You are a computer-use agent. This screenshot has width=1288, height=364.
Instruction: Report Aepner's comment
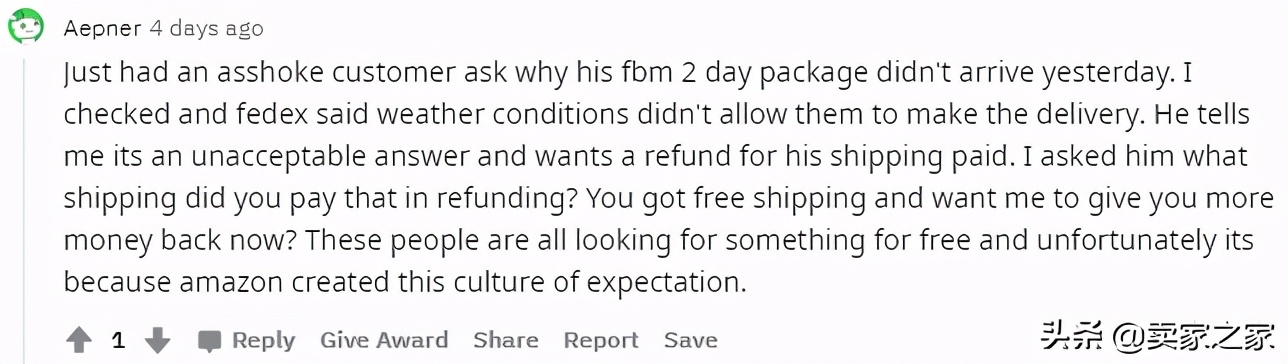click(x=601, y=340)
